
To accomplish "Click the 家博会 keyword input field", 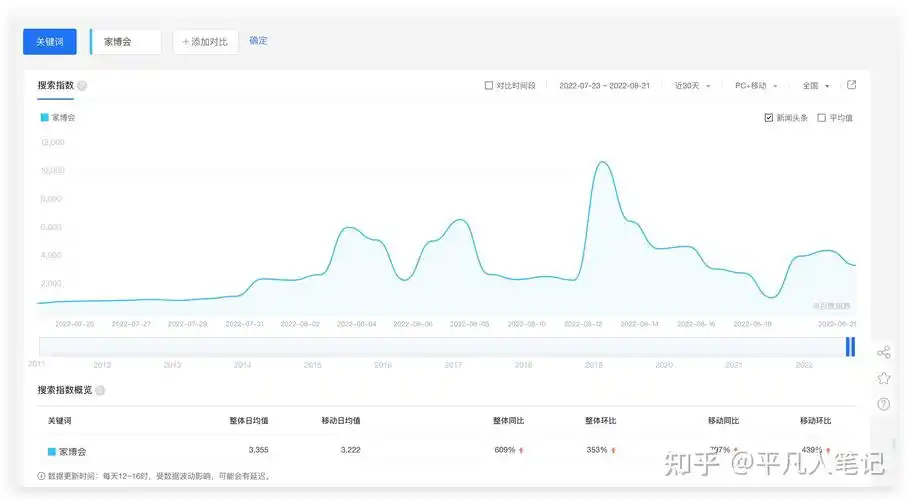I will point(126,42).
